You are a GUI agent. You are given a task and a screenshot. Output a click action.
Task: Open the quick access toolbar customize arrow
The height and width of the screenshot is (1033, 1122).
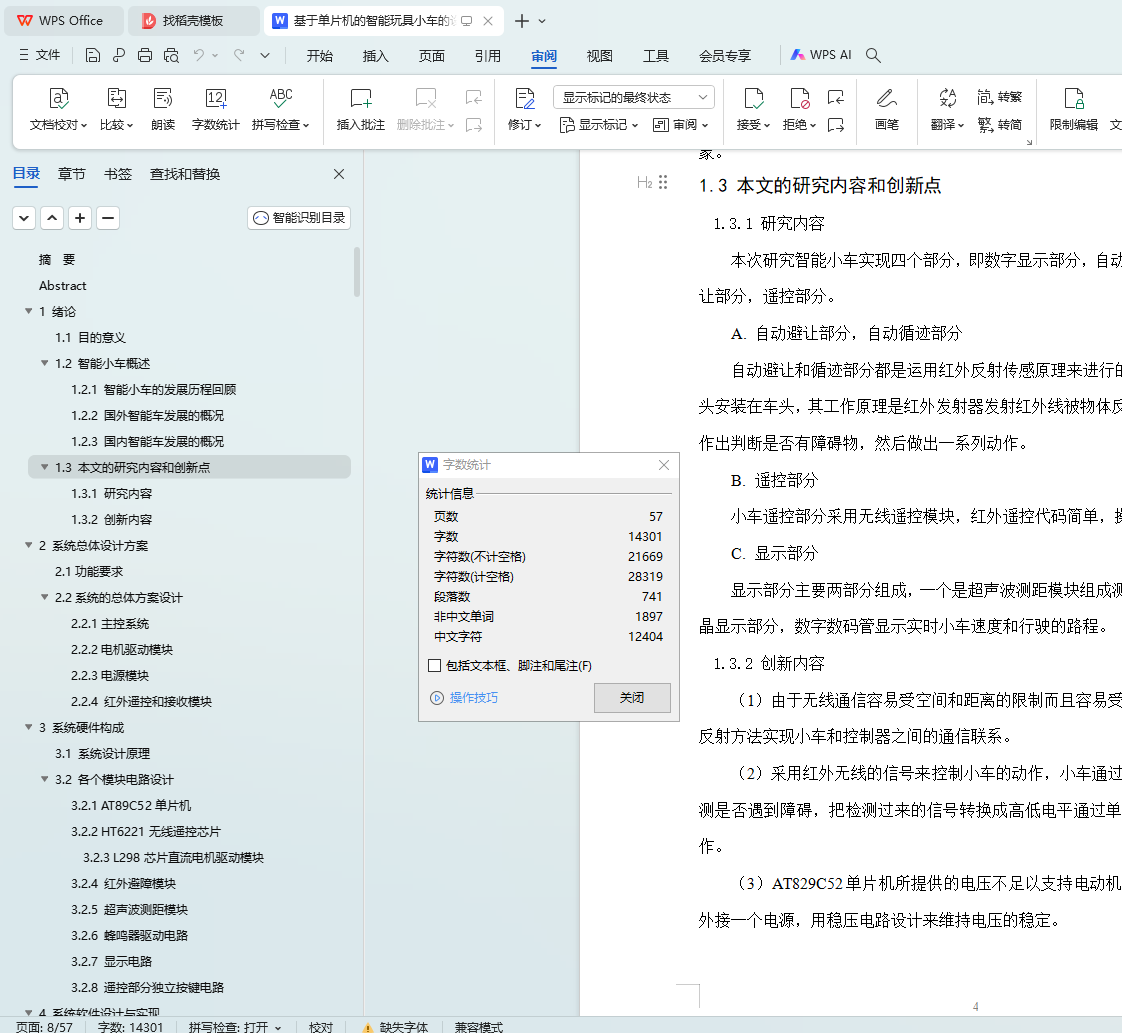point(265,55)
